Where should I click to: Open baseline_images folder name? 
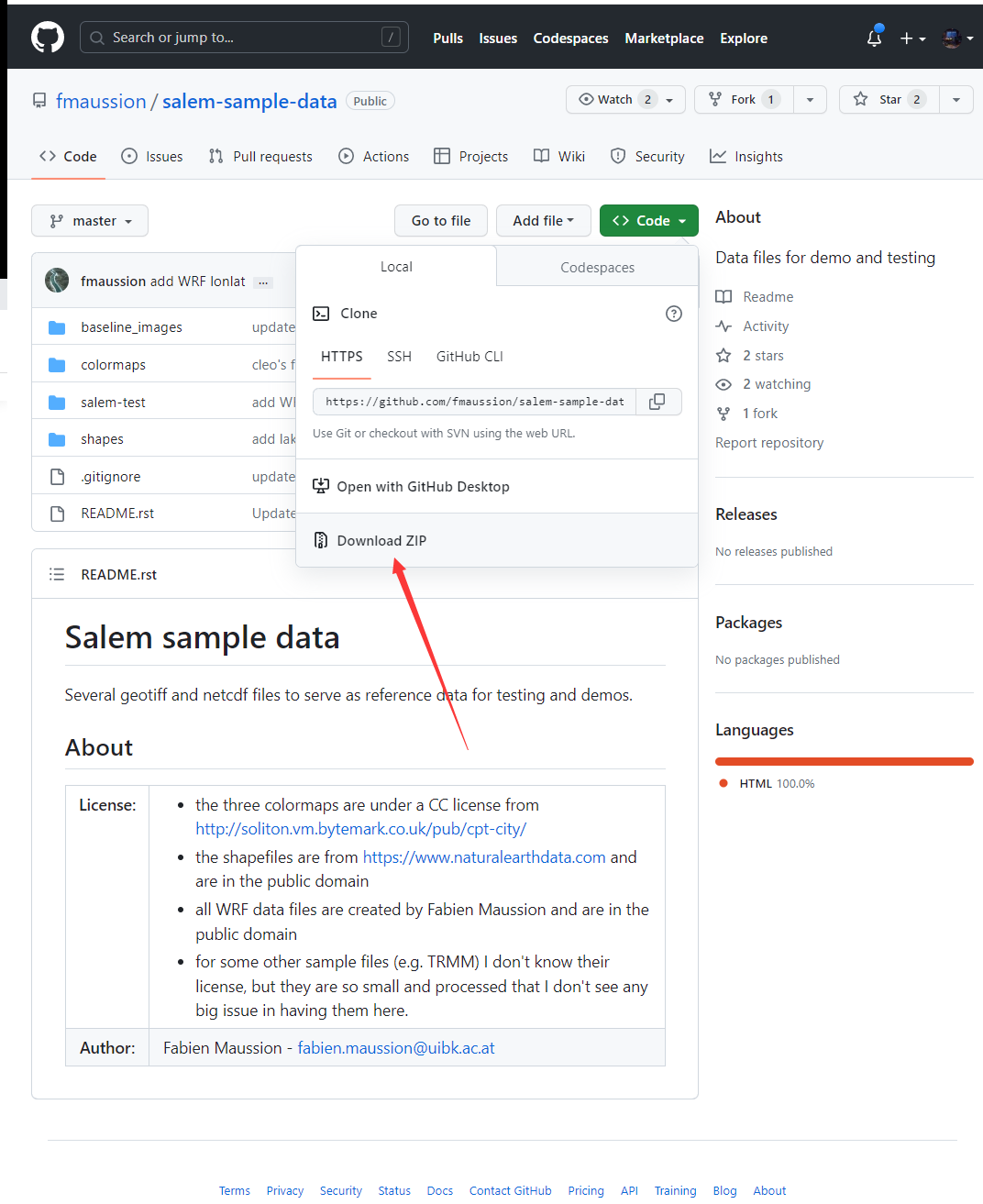click(x=131, y=327)
